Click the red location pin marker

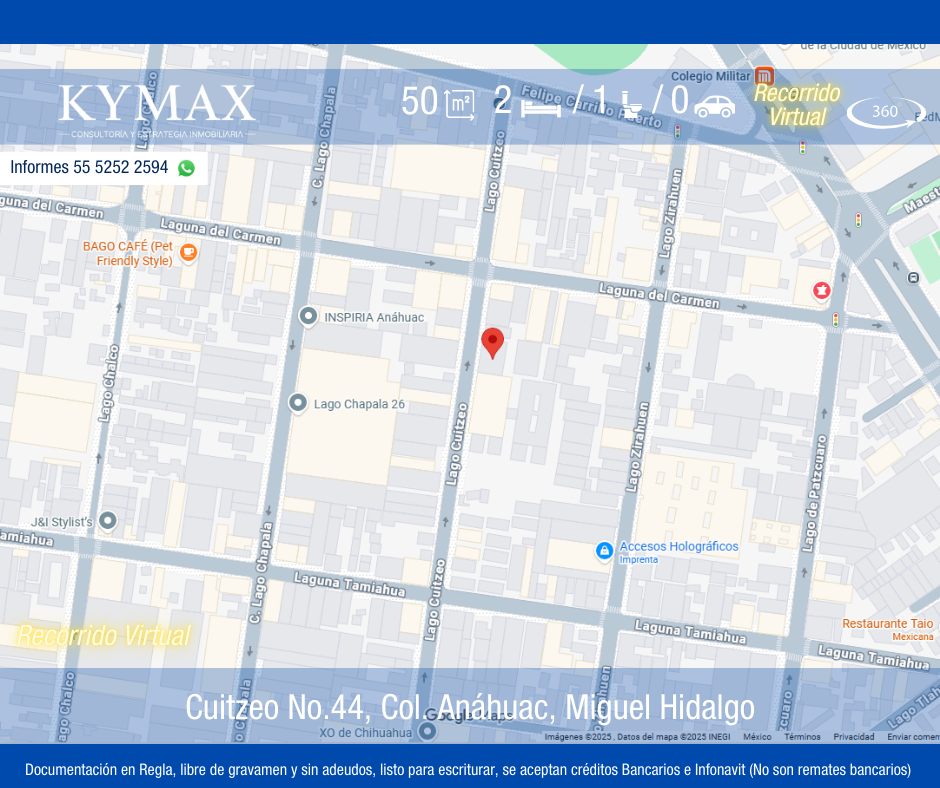(492, 342)
